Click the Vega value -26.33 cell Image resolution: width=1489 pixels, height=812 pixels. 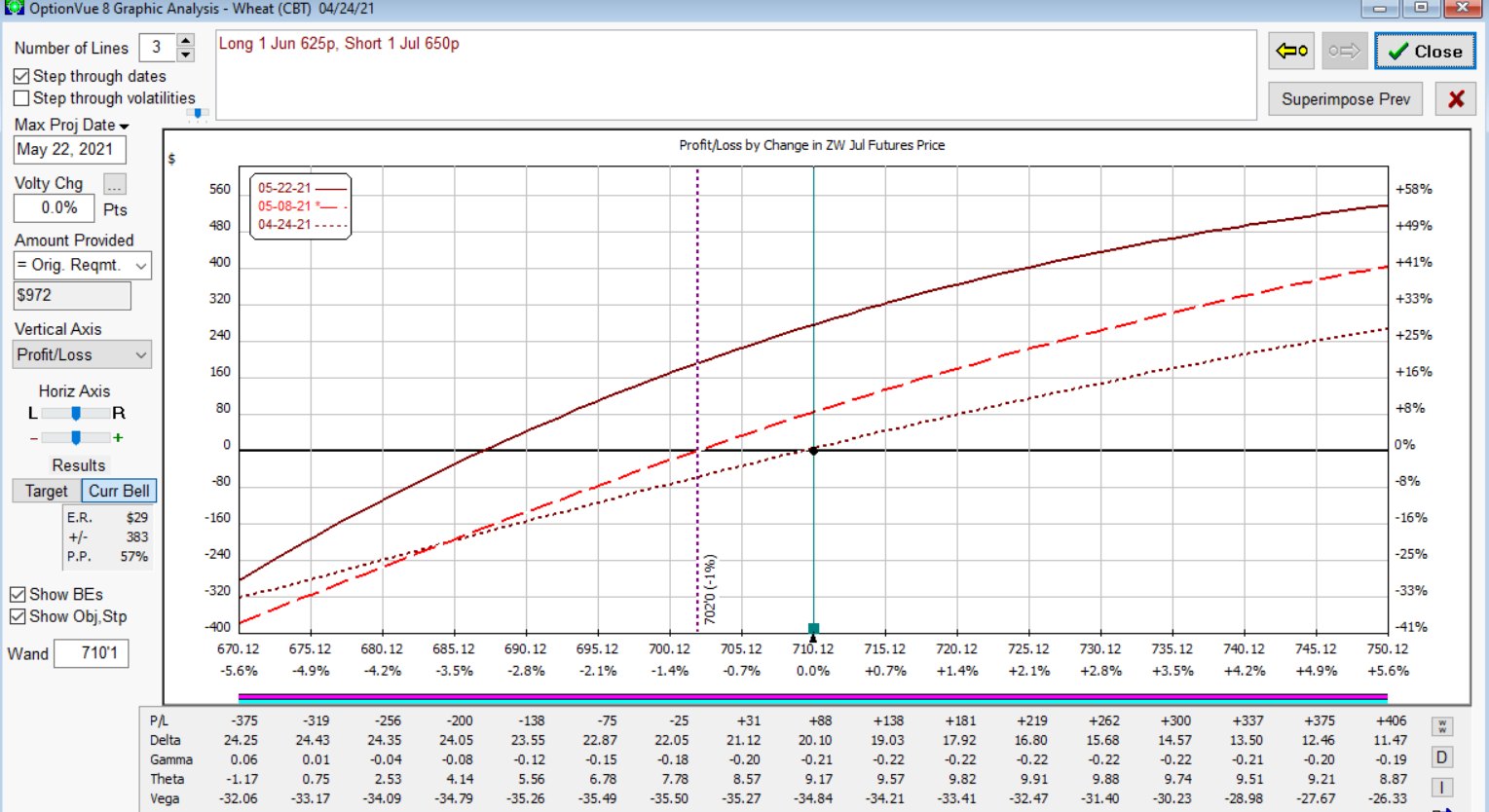(1388, 798)
